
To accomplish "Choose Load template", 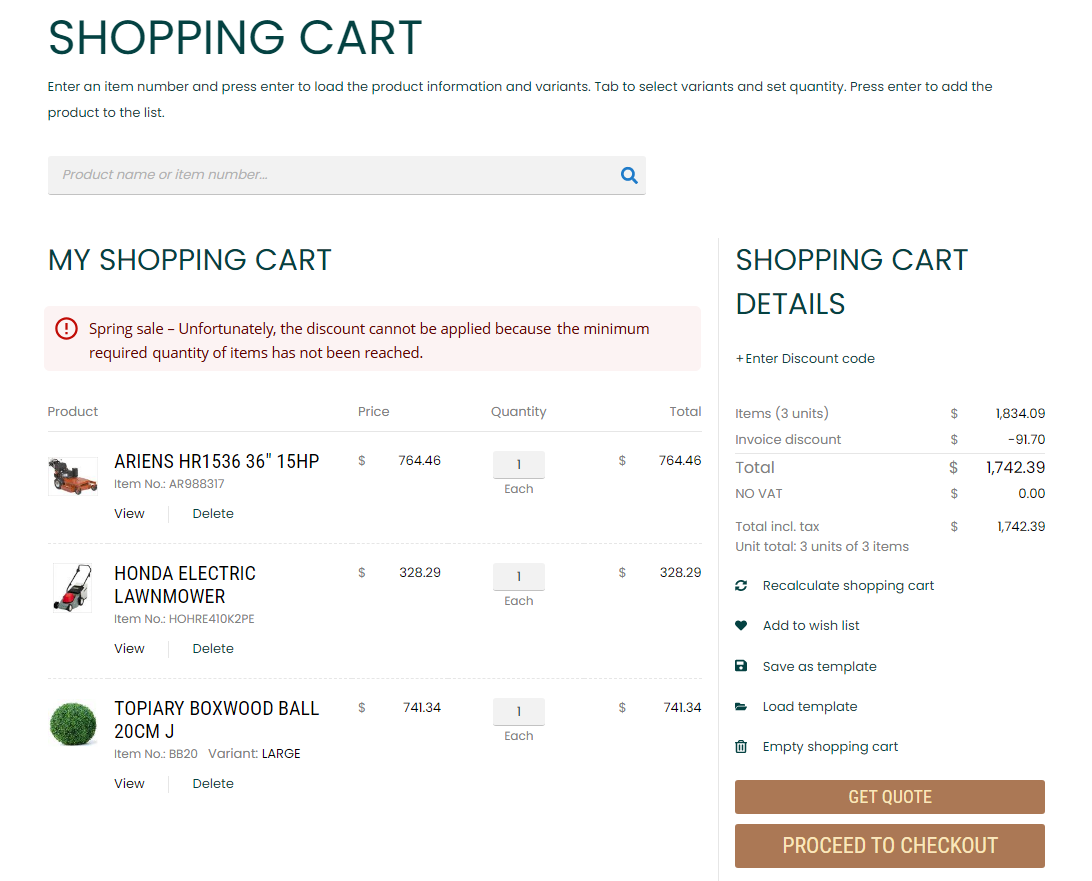I will [810, 706].
